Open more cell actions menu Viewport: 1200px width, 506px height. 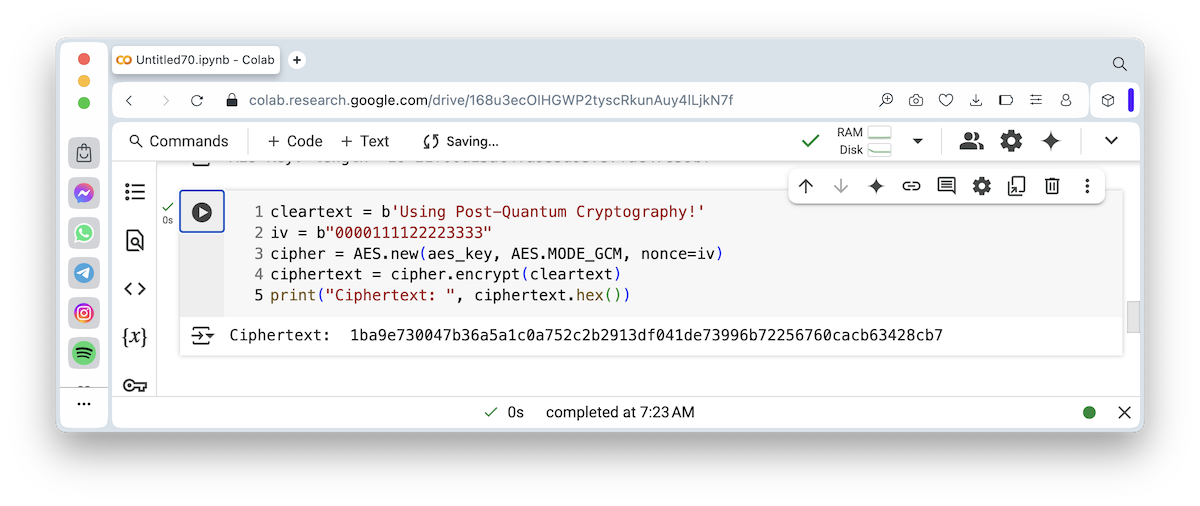(1087, 186)
